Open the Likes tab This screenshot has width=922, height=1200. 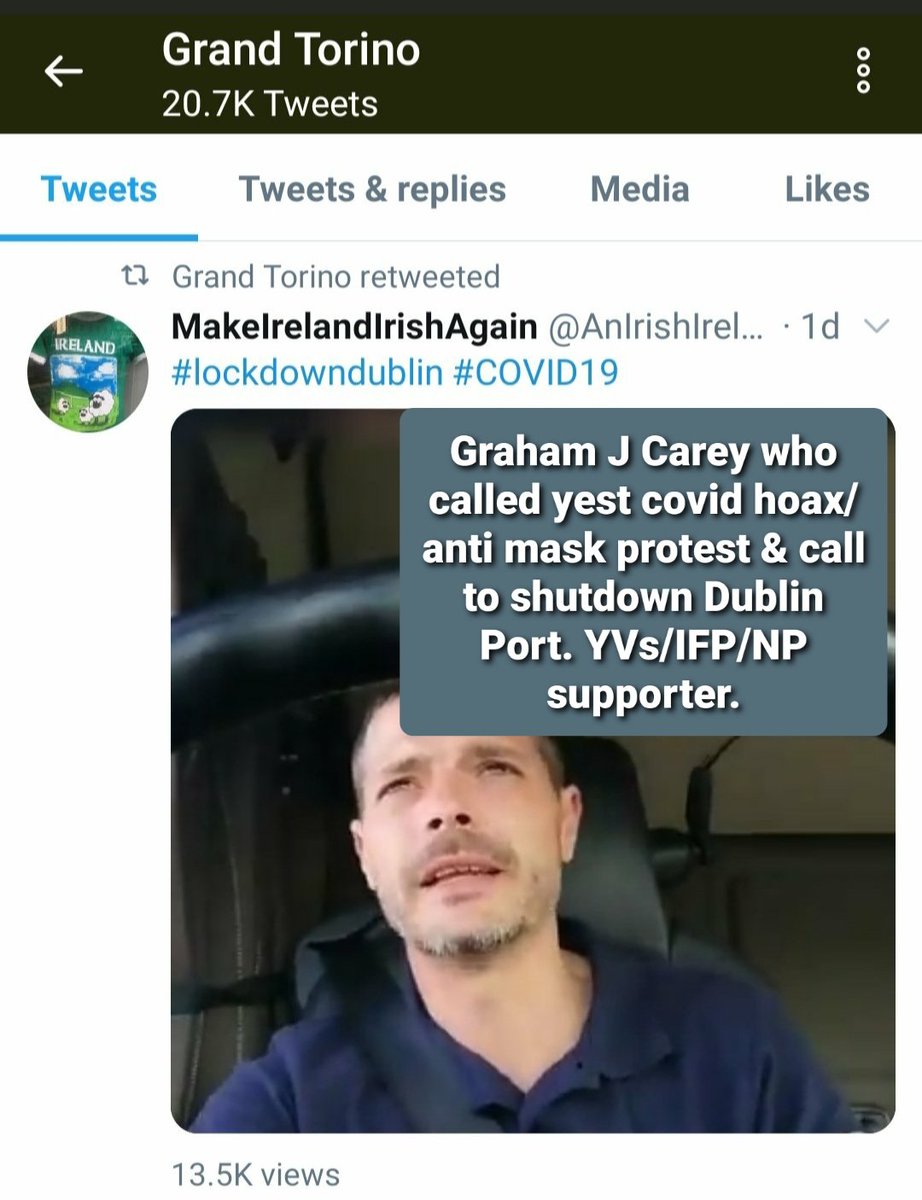pos(827,189)
